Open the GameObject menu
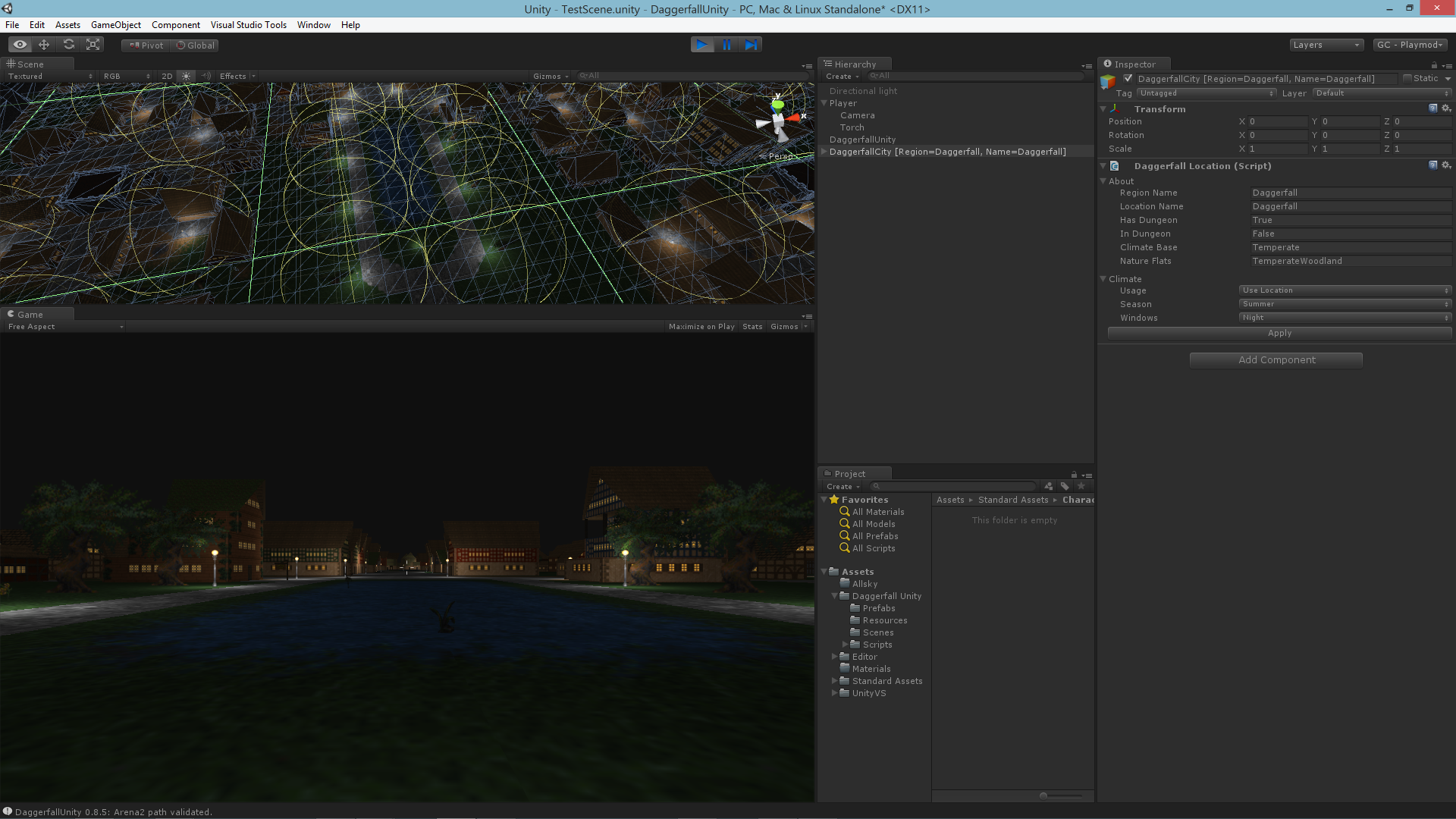This screenshot has height=819, width=1456. tap(116, 25)
